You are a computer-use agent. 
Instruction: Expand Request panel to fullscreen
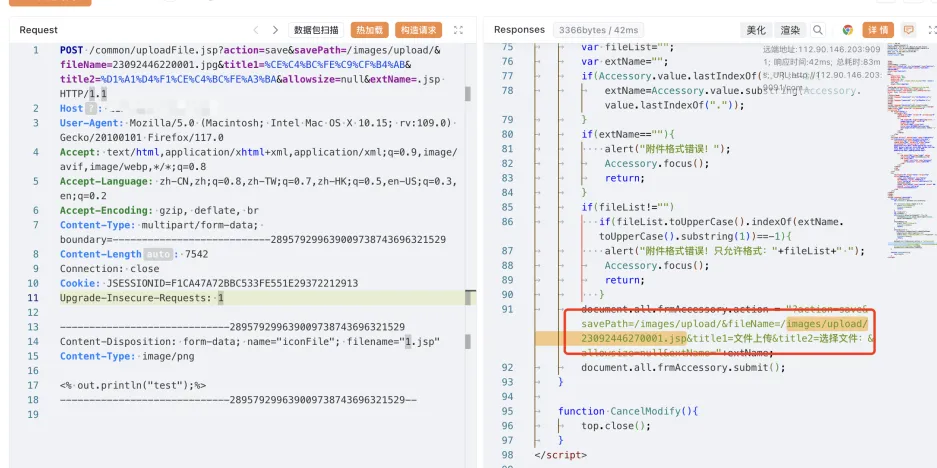coord(458,30)
